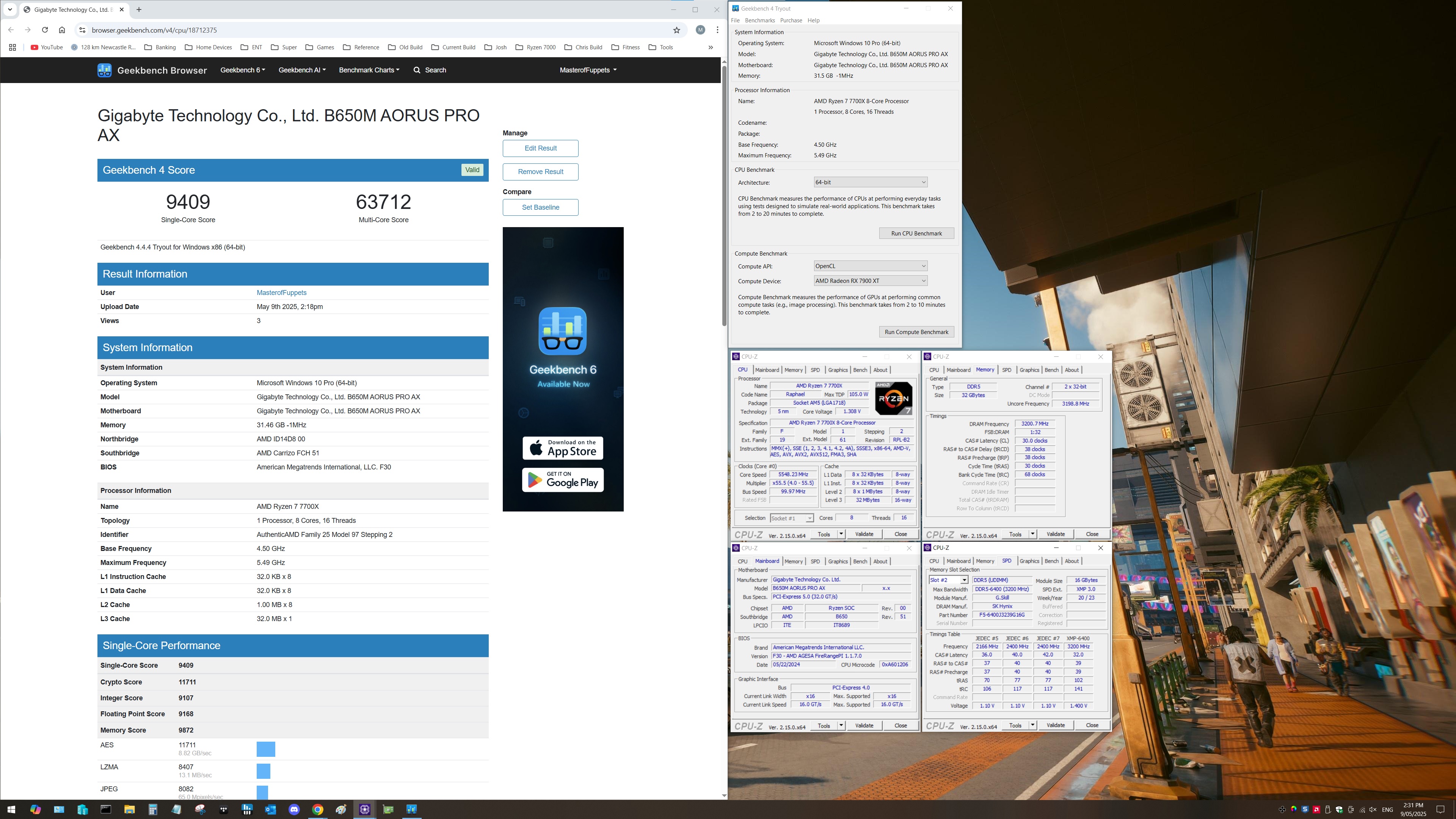Screen dimensions: 1456x819
Task: View site information icon in address bar
Action: click(x=83, y=30)
